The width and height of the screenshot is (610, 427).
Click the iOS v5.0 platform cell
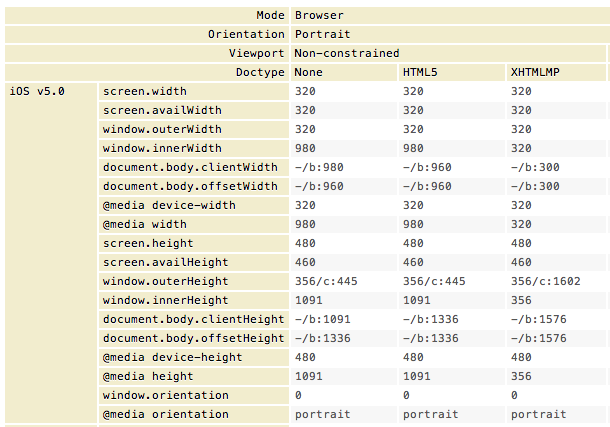(x=38, y=91)
